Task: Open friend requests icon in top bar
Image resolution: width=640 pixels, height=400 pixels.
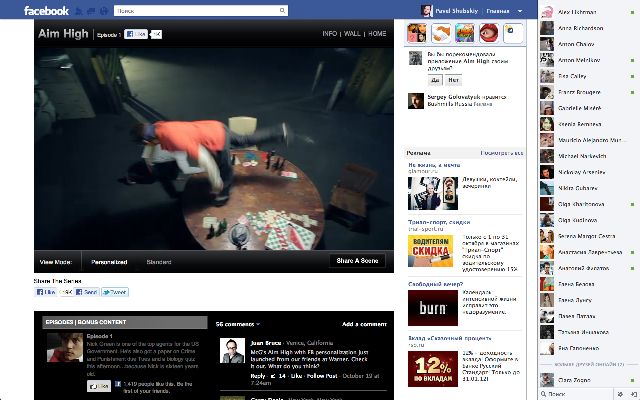Action: [x=79, y=11]
